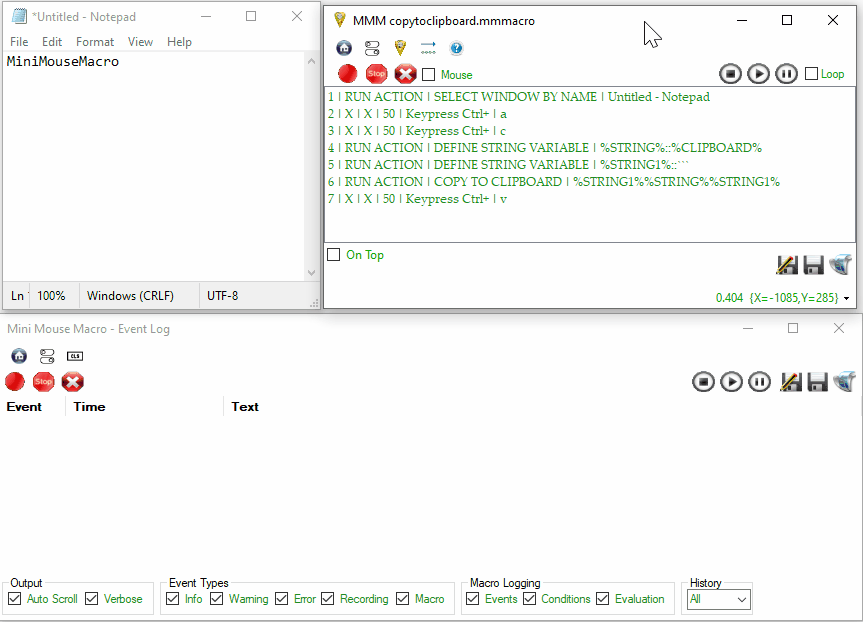Viewport: 863px width, 622px height.
Task: Click the CLS clear icon in Event Log
Action: (x=75, y=356)
